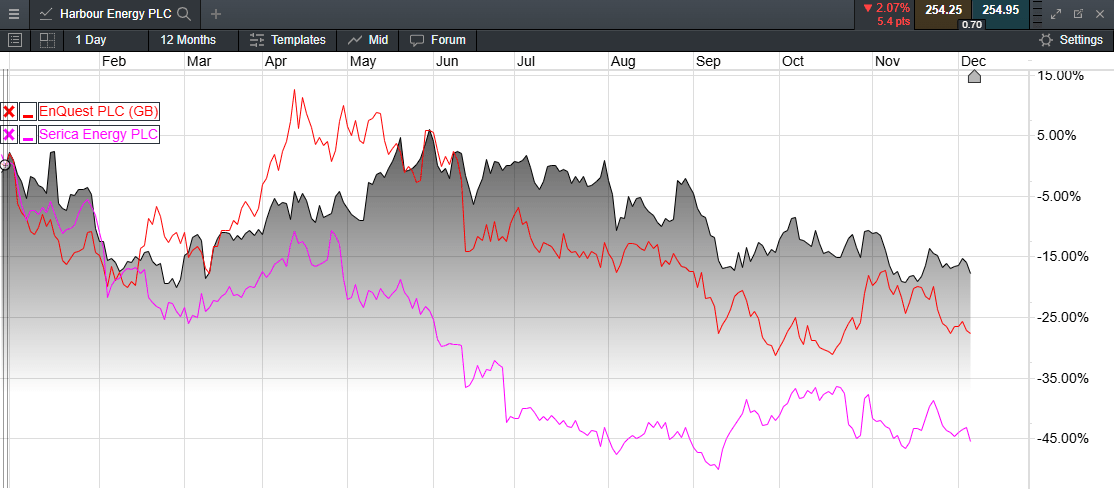Remove Serica Energy comparison with magenta X

(9, 134)
